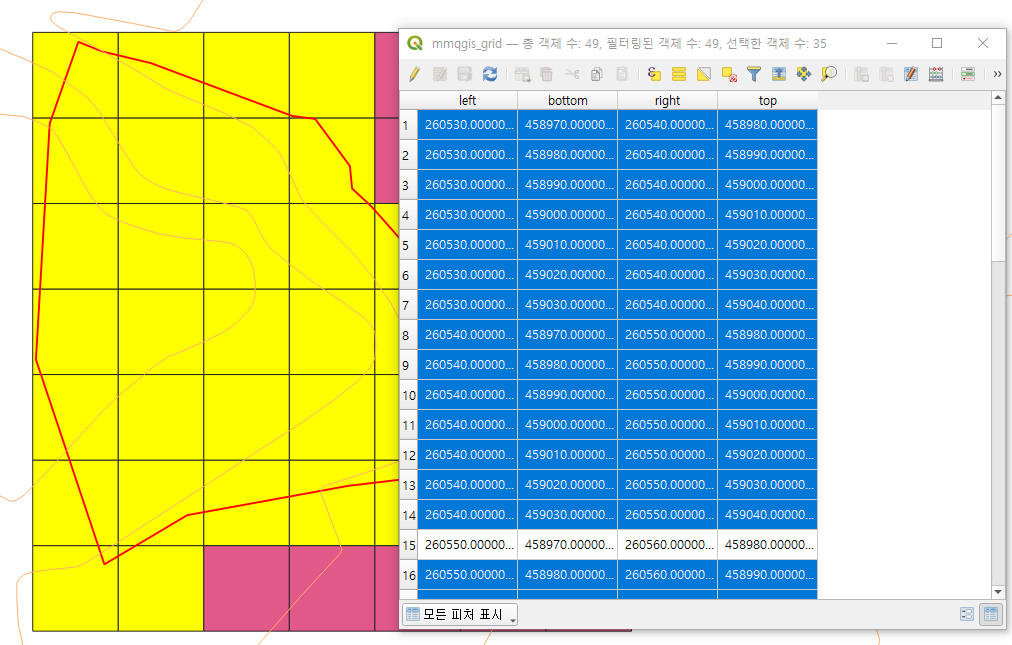Close the mmqgis_grid attribute table window

983,43
